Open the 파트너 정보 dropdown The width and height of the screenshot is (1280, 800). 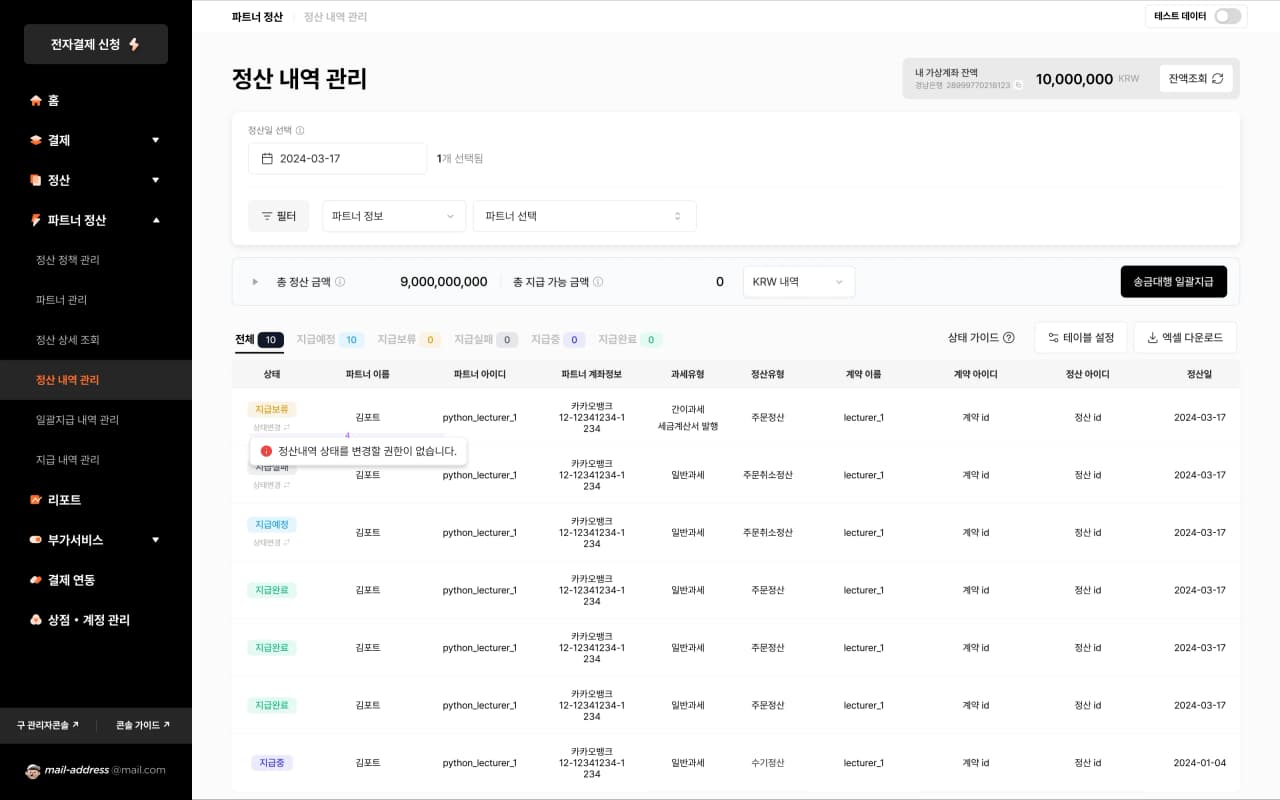point(393,216)
